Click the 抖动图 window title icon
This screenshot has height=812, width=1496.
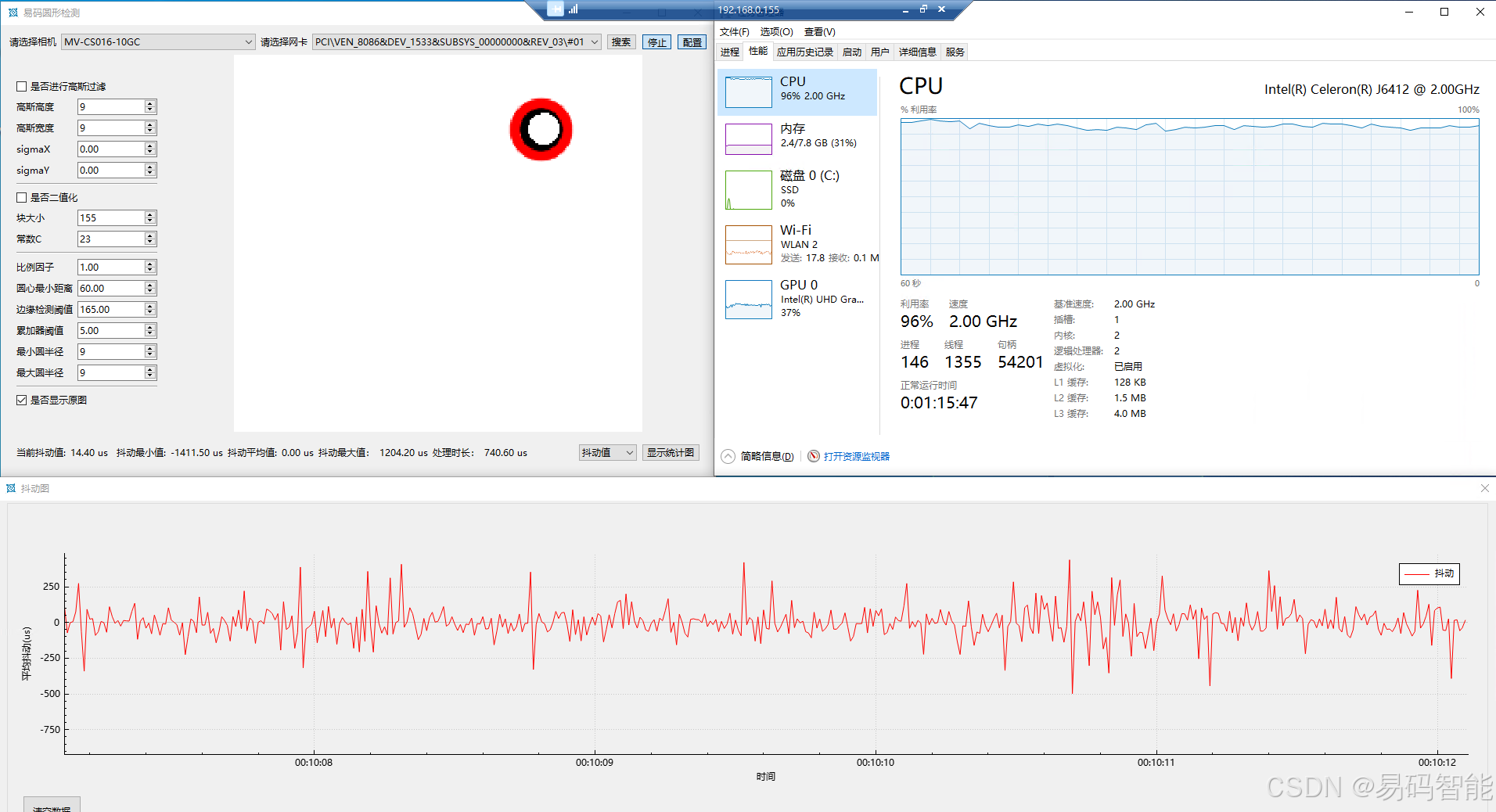point(11,488)
